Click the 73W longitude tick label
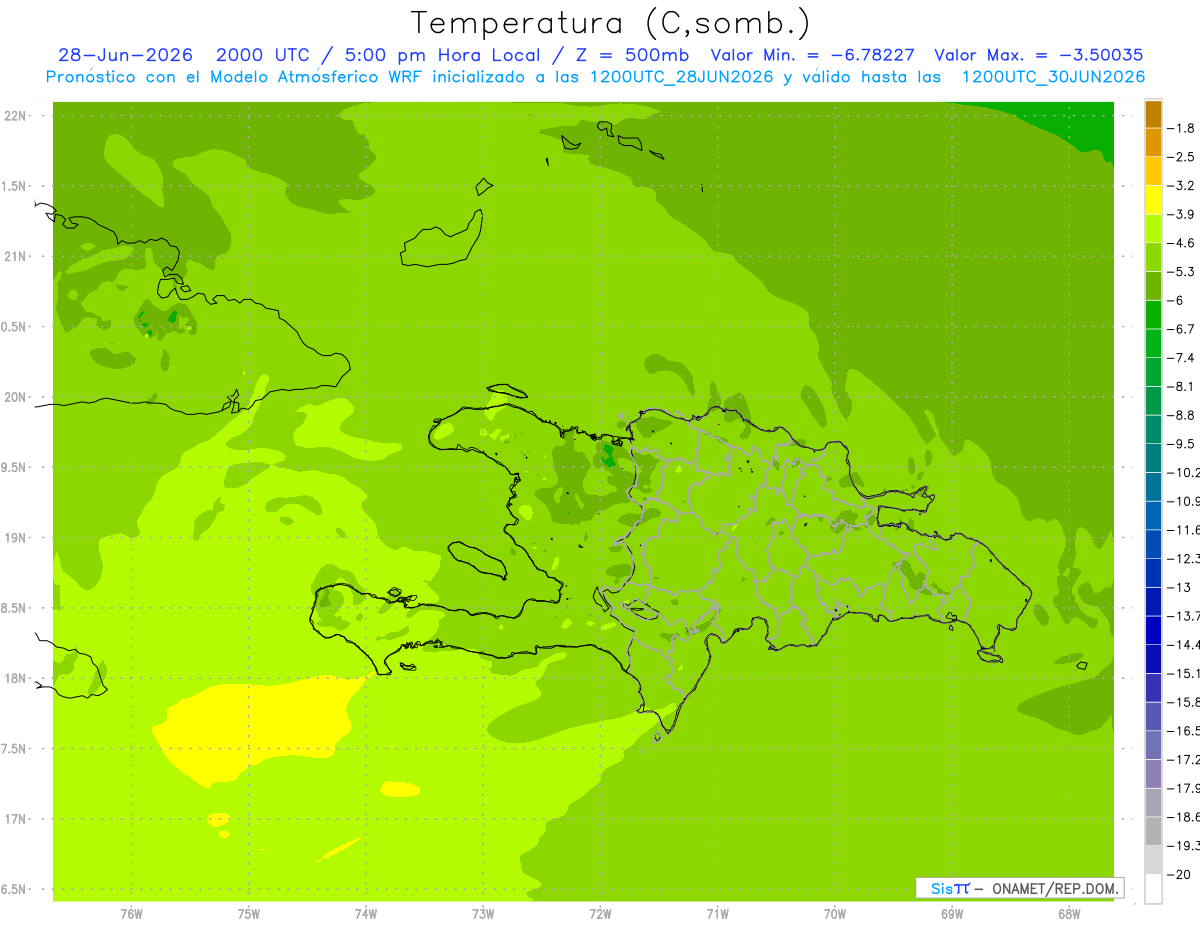Viewport: 1200px width, 927px height. [483, 914]
